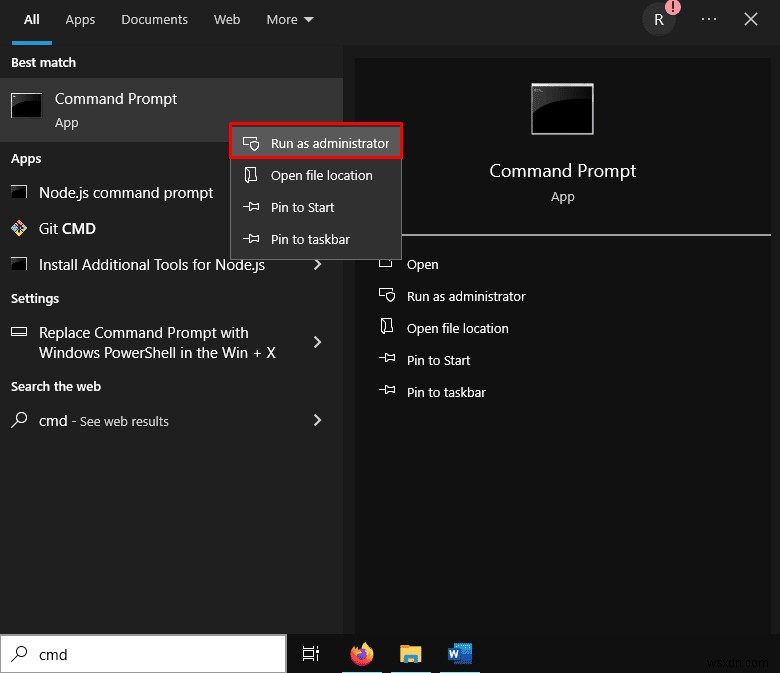This screenshot has height=673, width=780.
Task: Click the Command Prompt title in the details pane
Action: (x=563, y=171)
